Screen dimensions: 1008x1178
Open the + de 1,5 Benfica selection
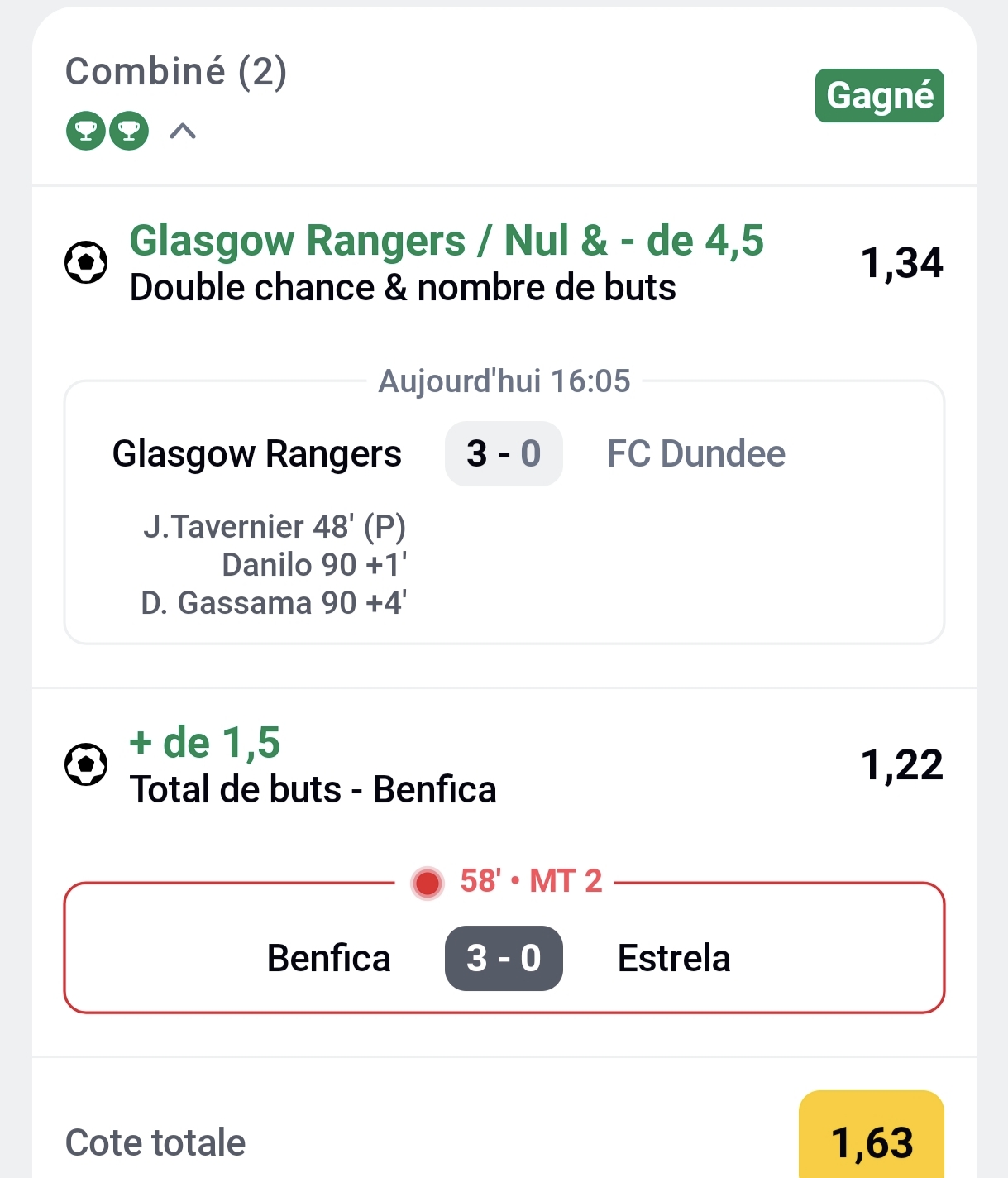pos(205,743)
